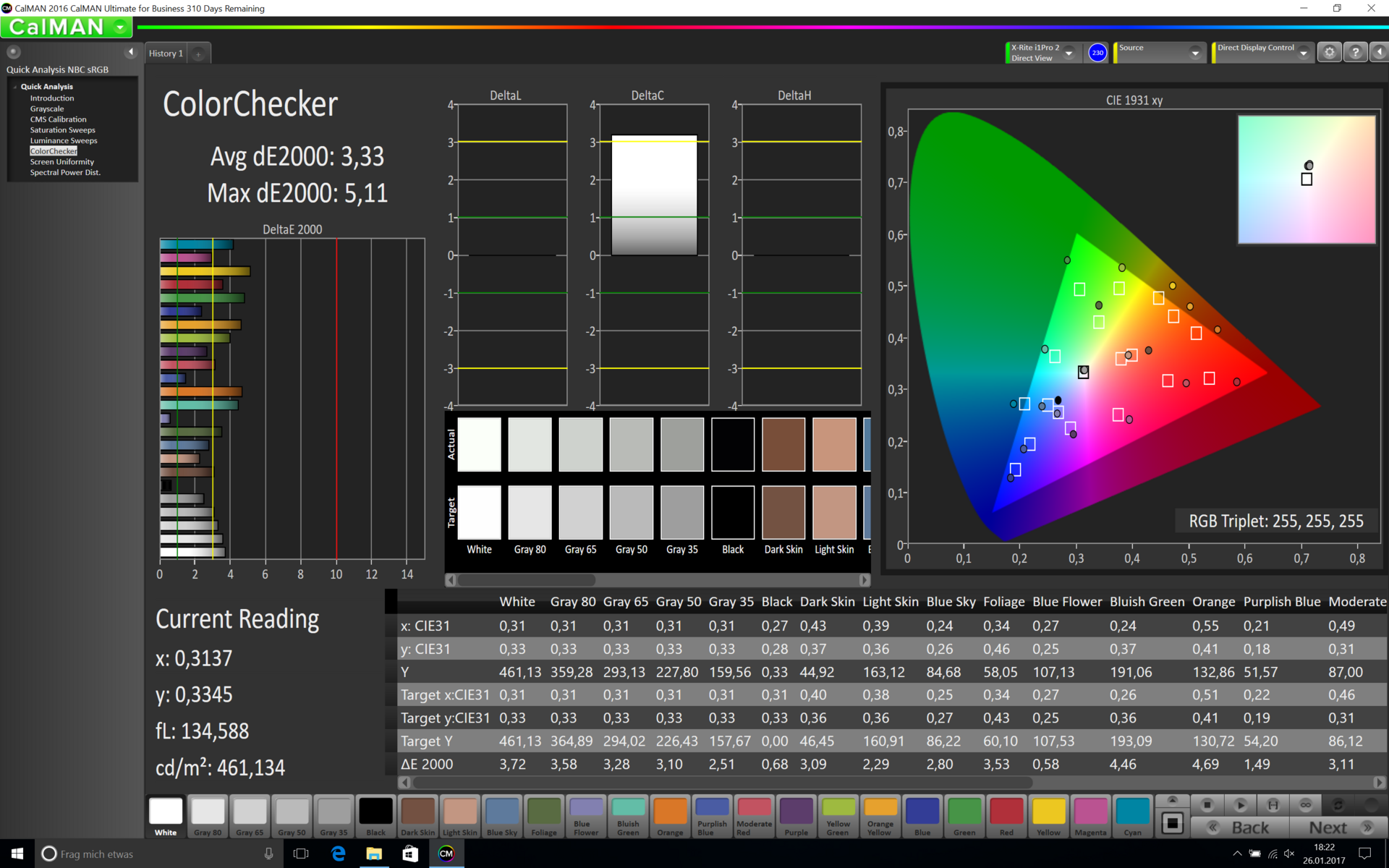
Task: Select Saturation Sweeps in the workflow list
Action: (62, 130)
